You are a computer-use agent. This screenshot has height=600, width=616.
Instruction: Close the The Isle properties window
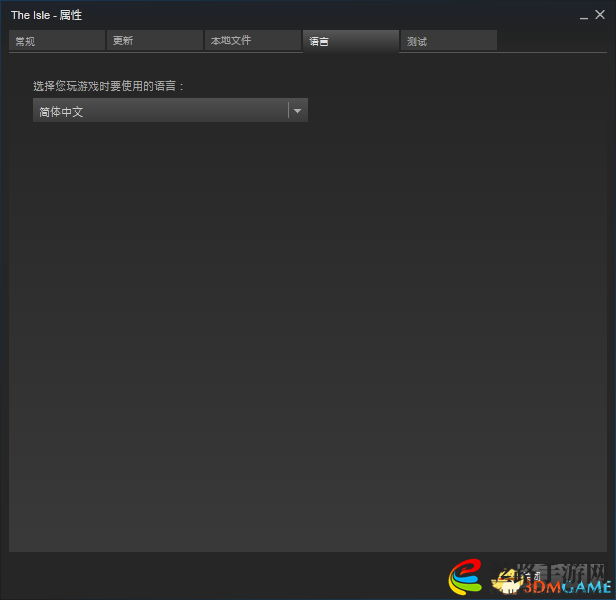point(600,15)
